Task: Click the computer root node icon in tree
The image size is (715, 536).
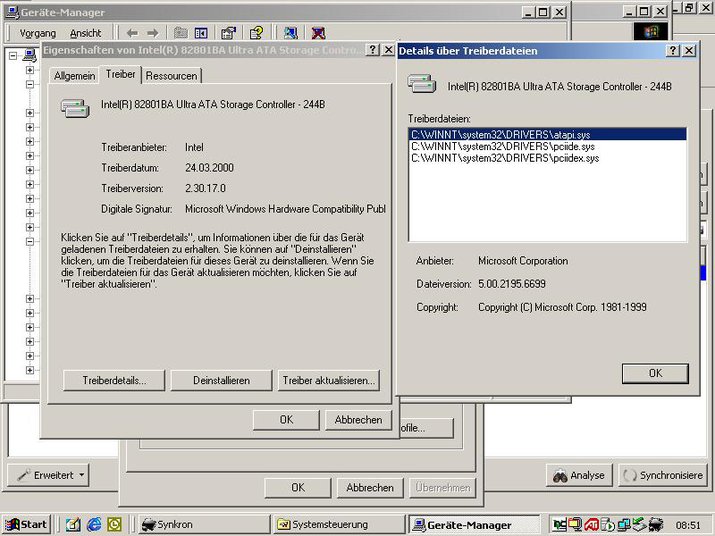Action: 29,56
